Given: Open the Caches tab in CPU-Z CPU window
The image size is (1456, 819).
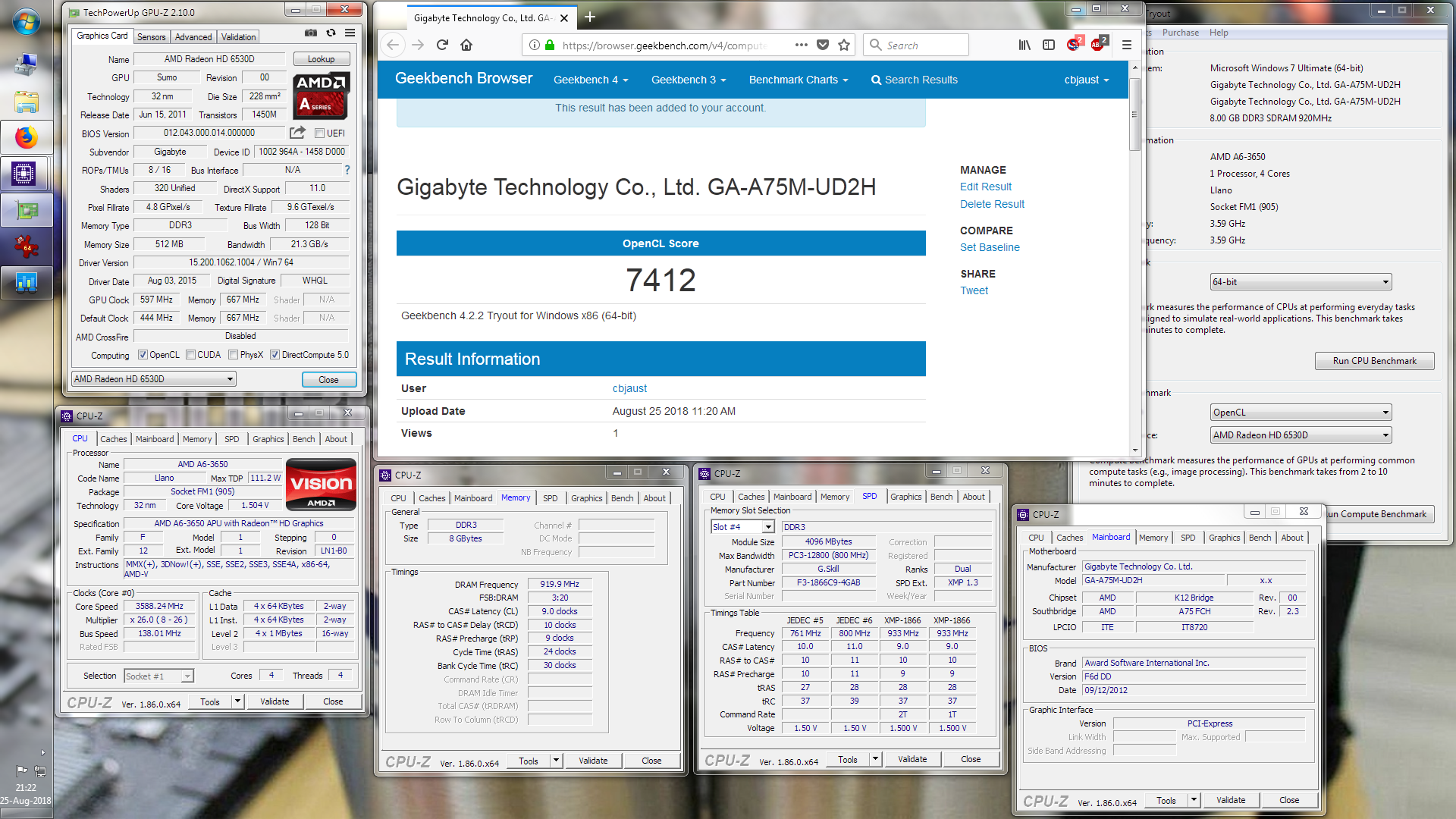Looking at the screenshot, I should (x=114, y=439).
